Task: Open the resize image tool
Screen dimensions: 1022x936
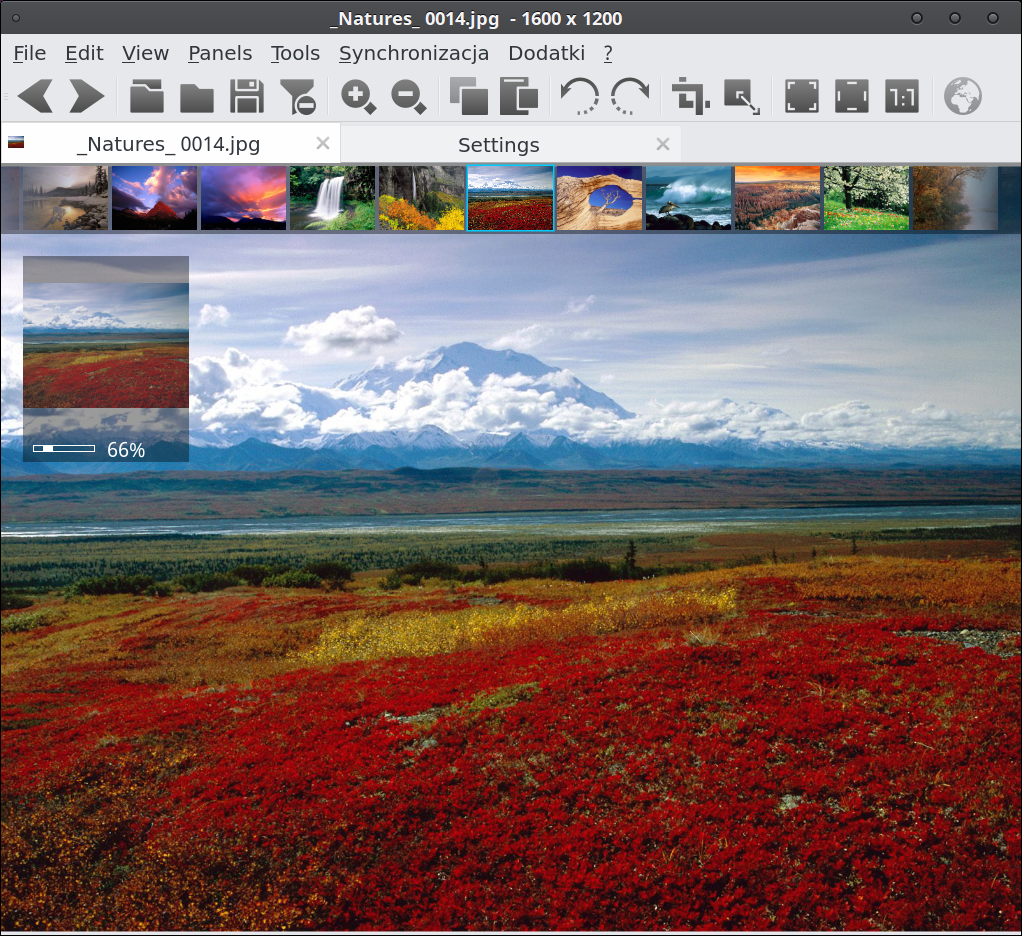Action: [742, 97]
